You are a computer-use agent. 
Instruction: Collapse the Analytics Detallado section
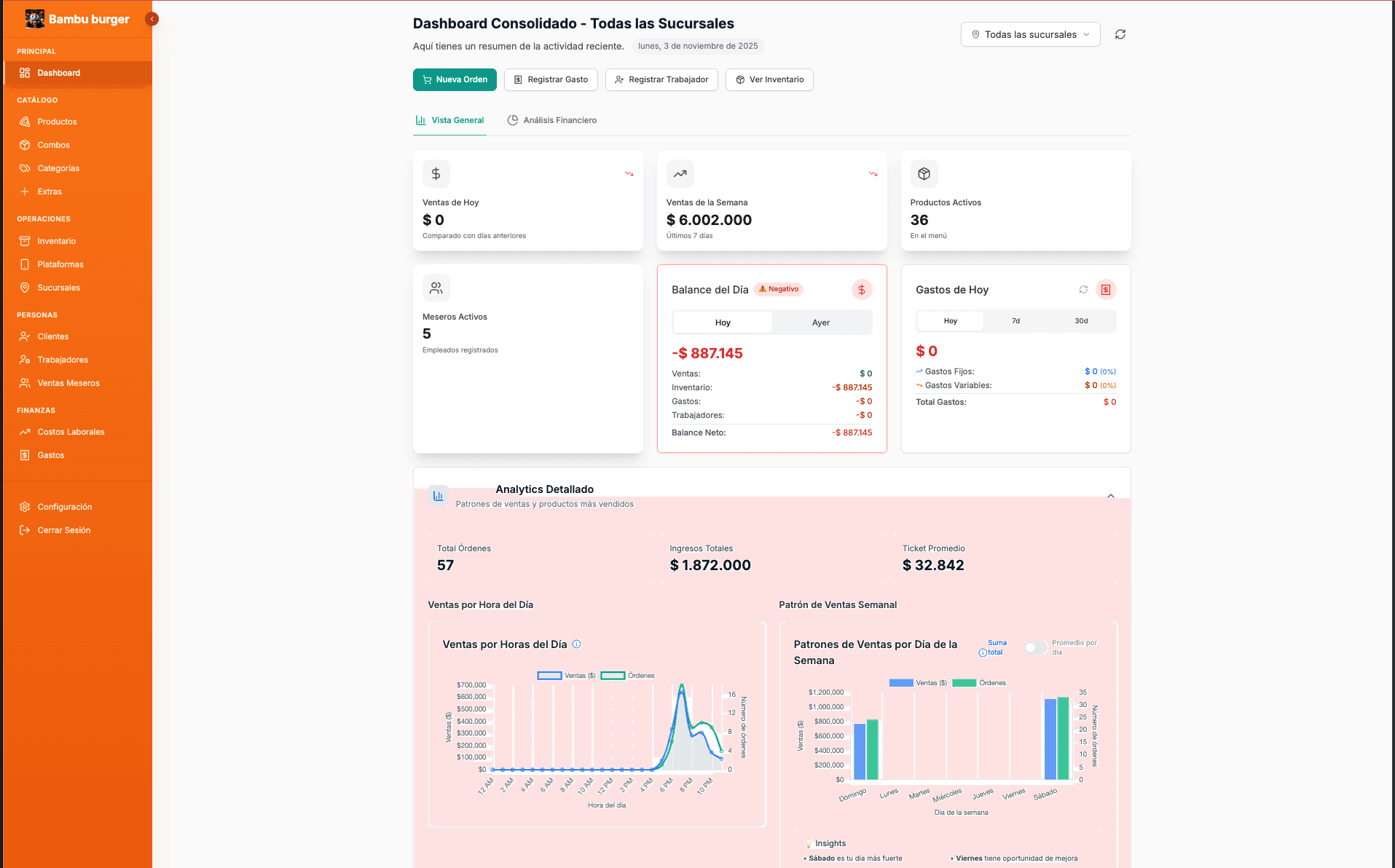(1111, 495)
